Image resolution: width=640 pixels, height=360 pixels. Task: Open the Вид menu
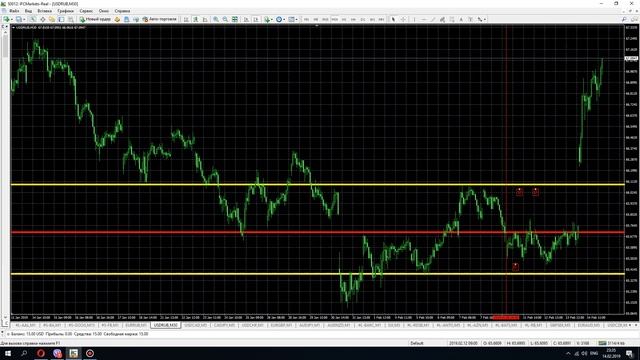(x=28, y=11)
